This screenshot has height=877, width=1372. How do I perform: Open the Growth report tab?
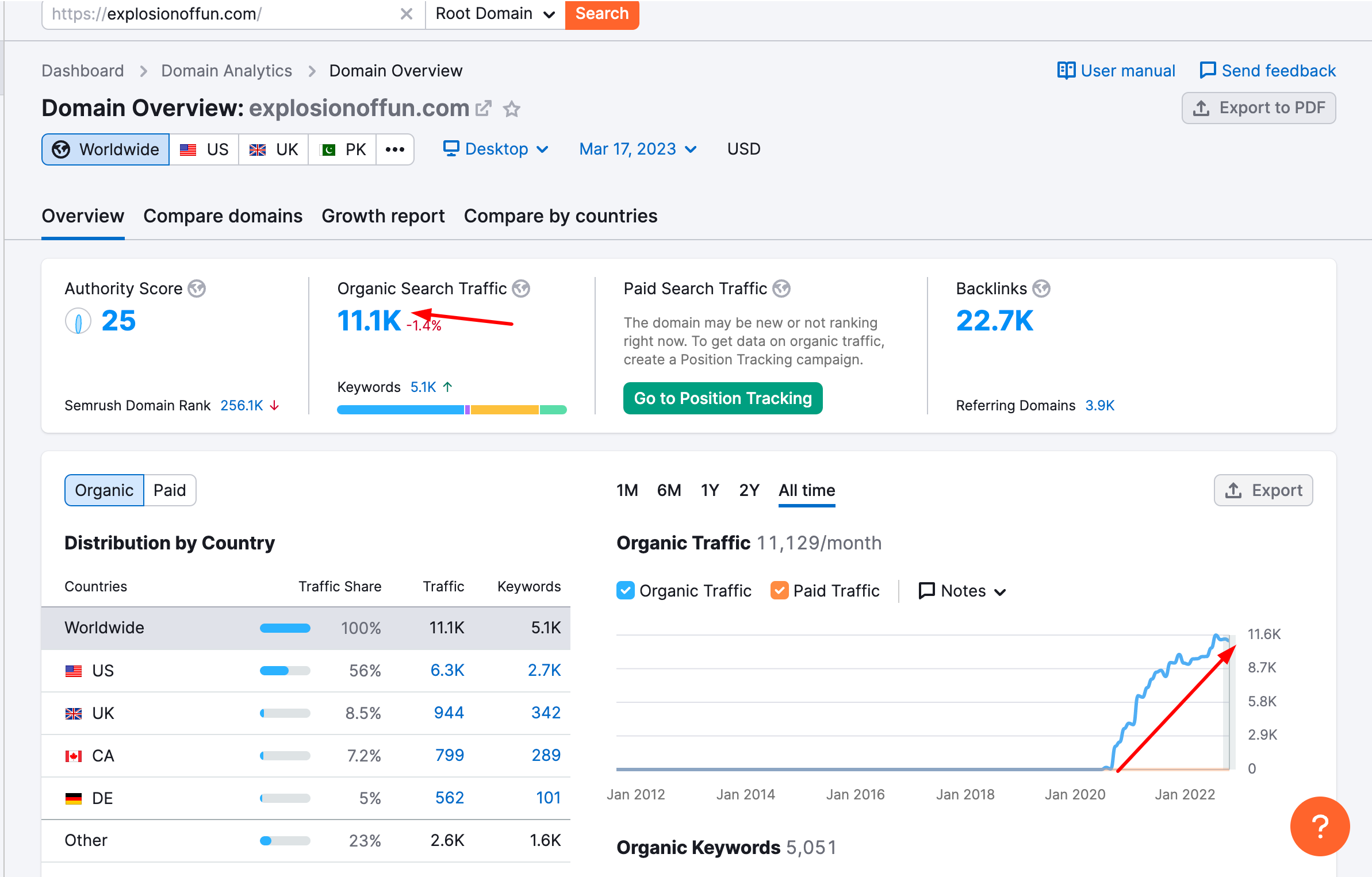tap(383, 216)
